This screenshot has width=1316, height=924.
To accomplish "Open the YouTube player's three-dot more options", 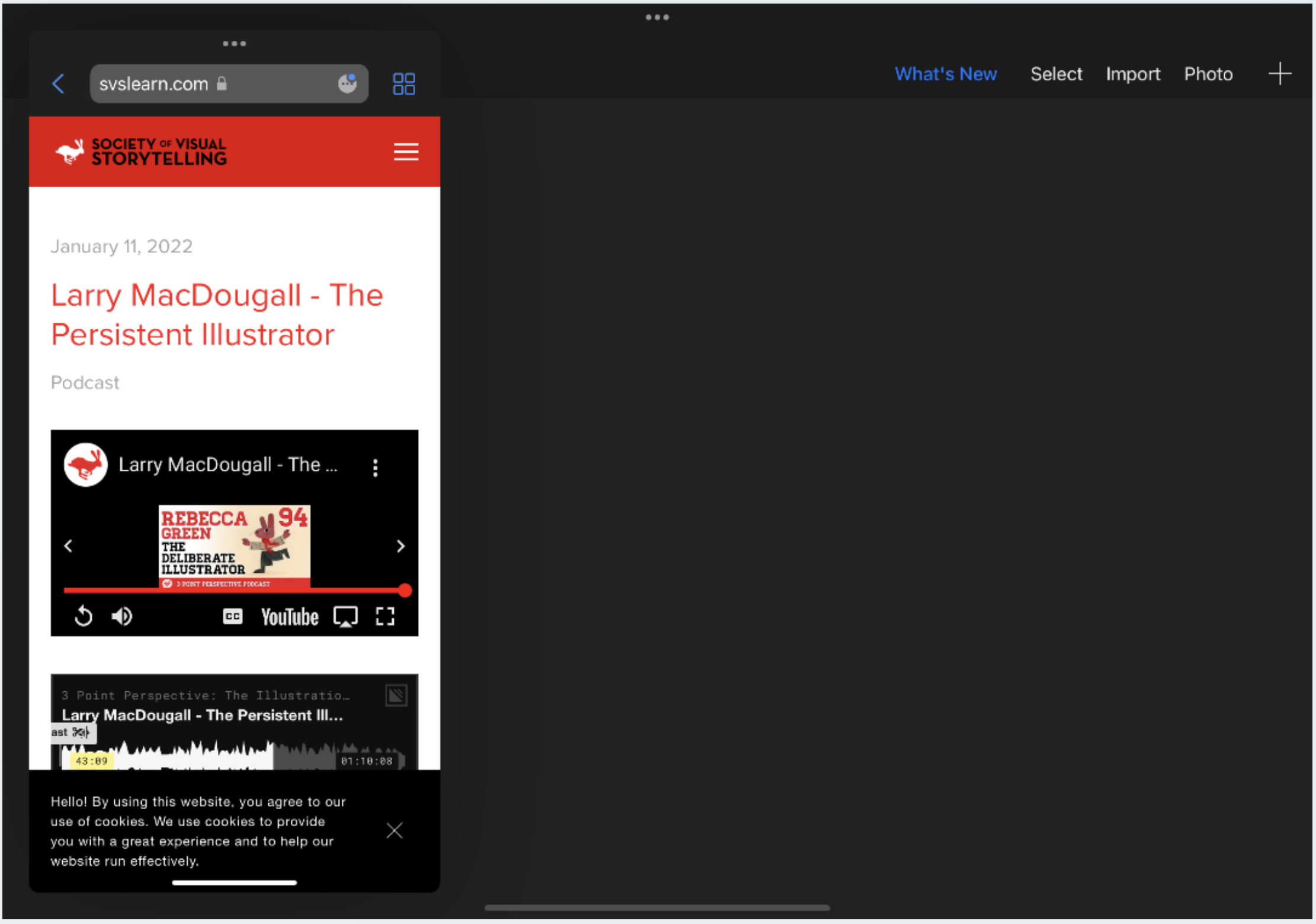I will (375, 467).
